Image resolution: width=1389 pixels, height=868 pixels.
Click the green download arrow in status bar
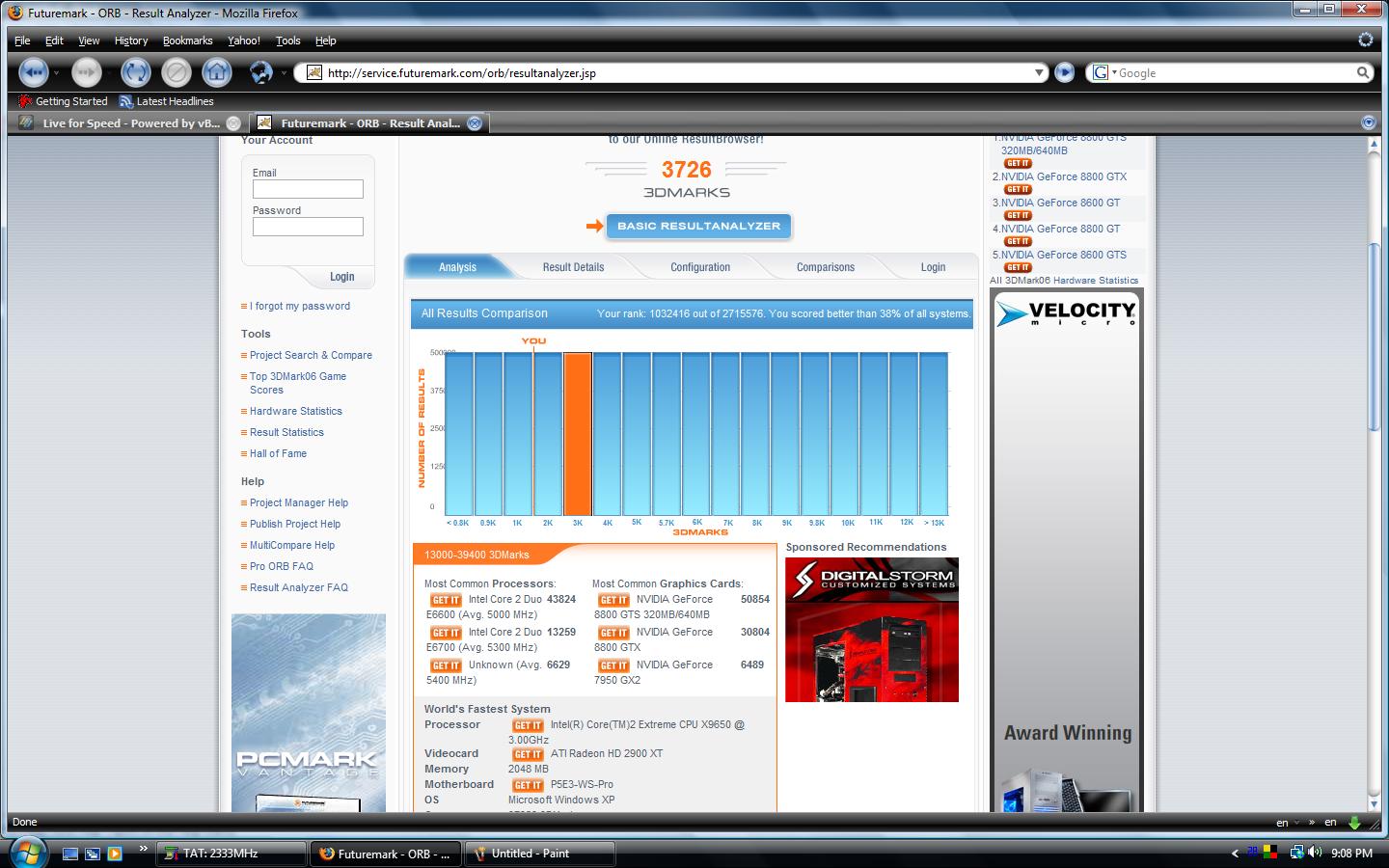pyautogui.click(x=1354, y=823)
